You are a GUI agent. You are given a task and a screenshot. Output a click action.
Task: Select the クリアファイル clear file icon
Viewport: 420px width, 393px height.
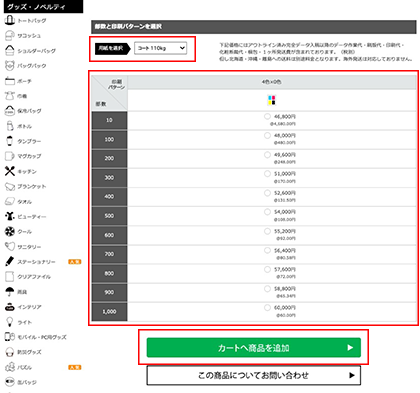point(10,276)
